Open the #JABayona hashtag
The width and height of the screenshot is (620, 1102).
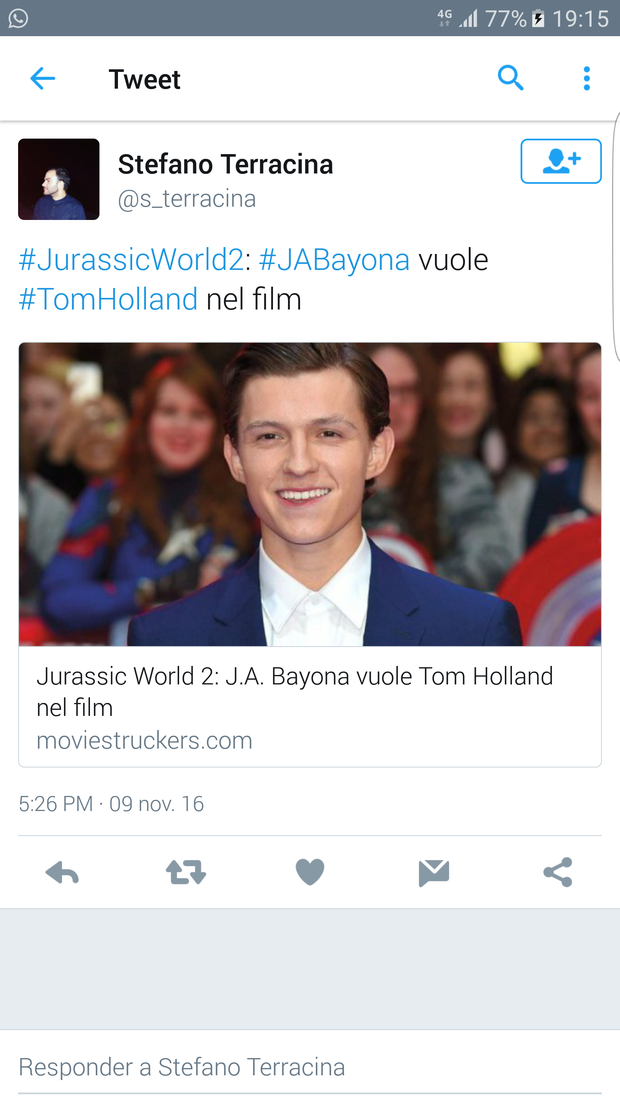(334, 260)
